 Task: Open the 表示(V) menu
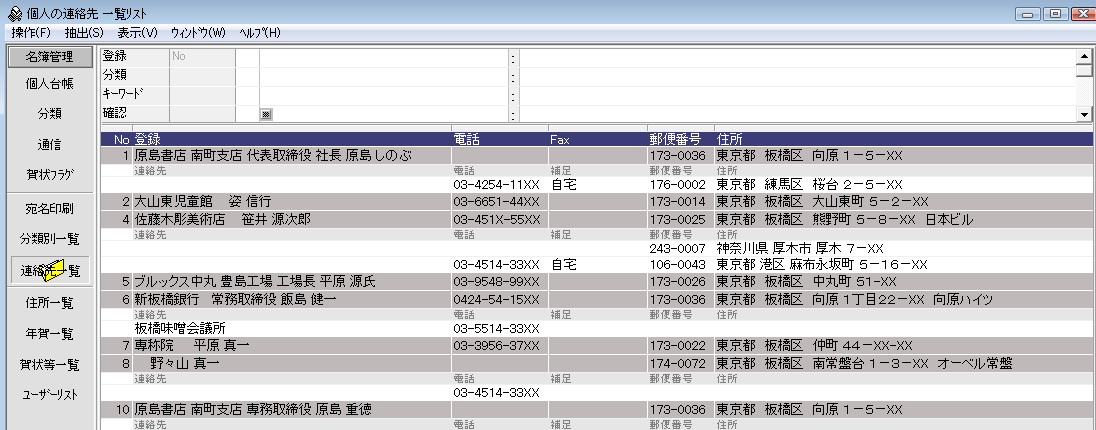coord(137,33)
